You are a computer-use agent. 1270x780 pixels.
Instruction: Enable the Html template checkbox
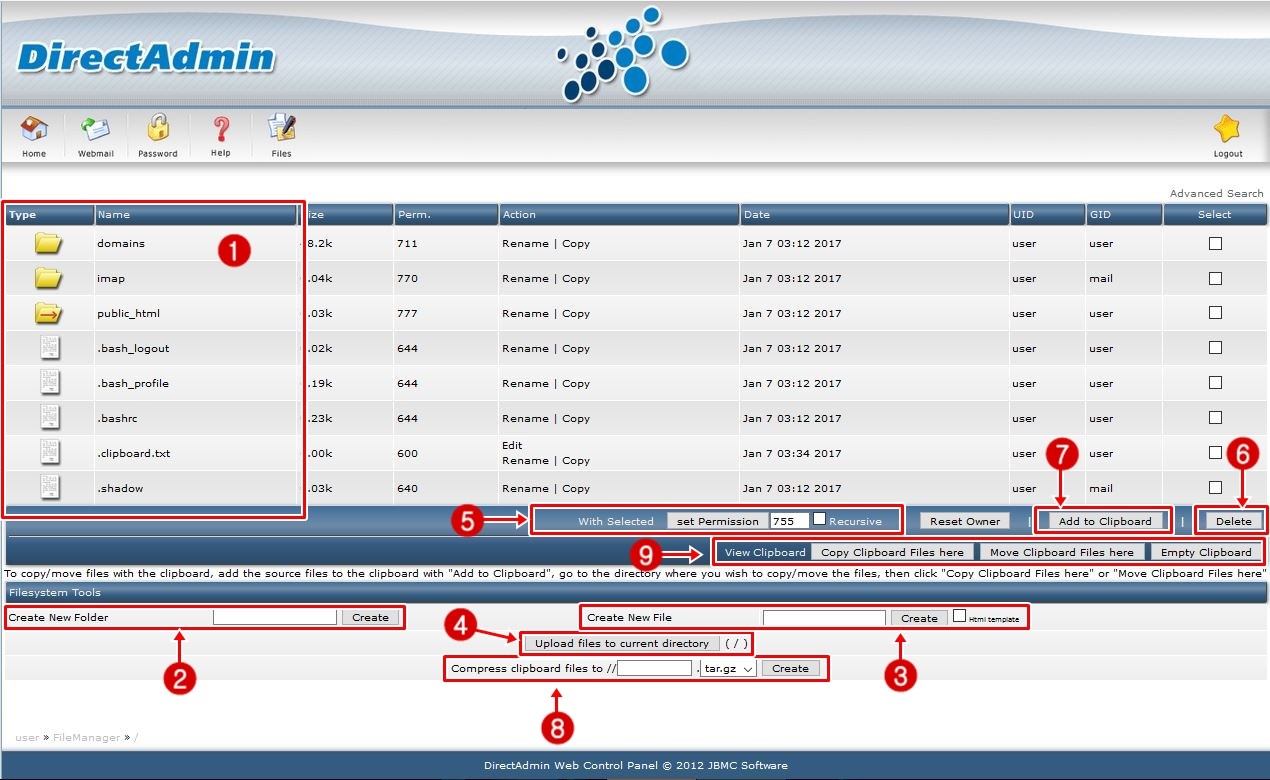point(960,616)
